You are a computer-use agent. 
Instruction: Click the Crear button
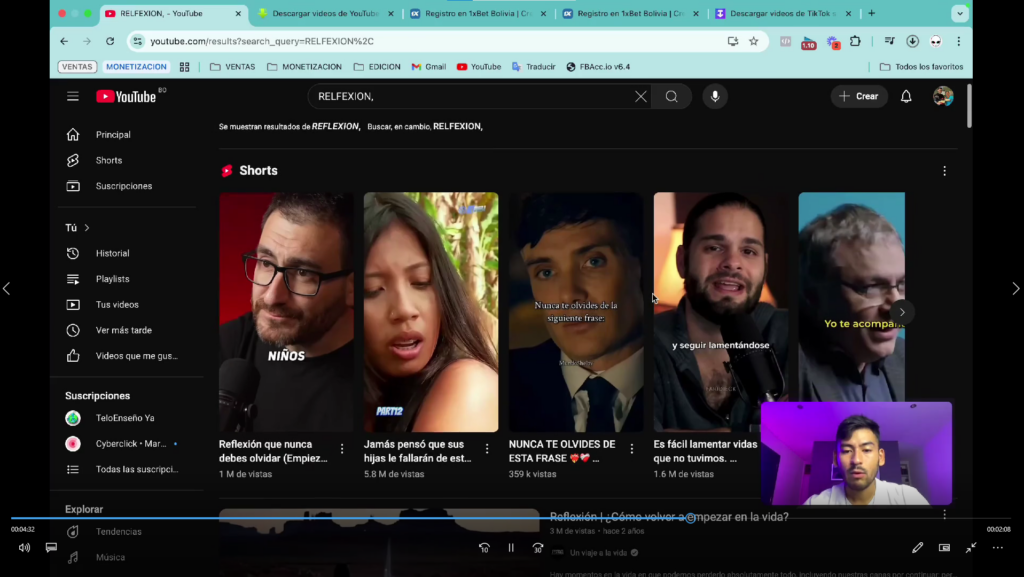pos(859,97)
